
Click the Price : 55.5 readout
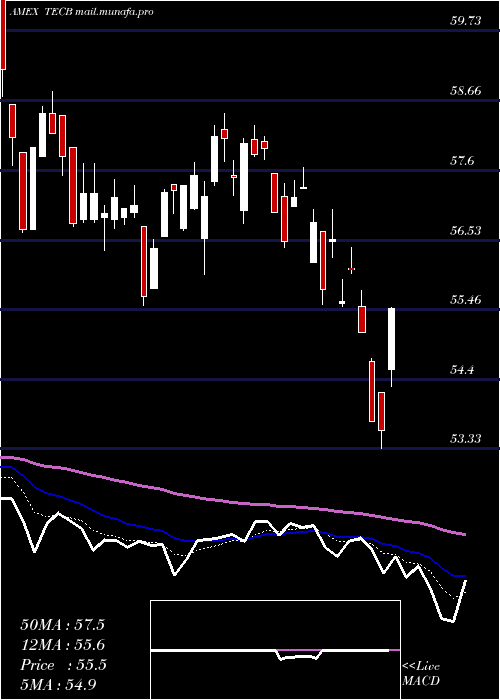(63, 665)
